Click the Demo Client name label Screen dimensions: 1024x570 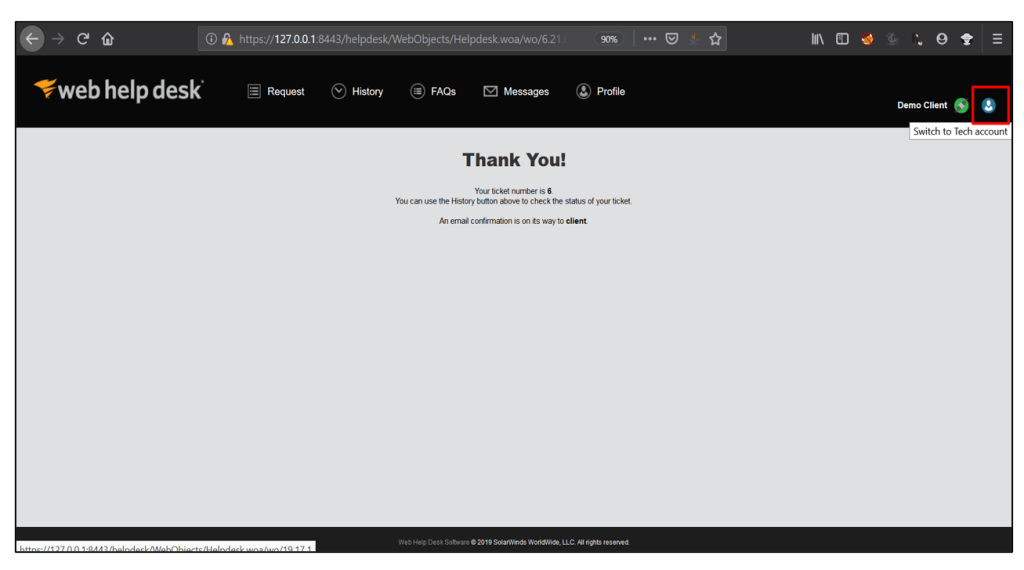pyautogui.click(x=921, y=105)
